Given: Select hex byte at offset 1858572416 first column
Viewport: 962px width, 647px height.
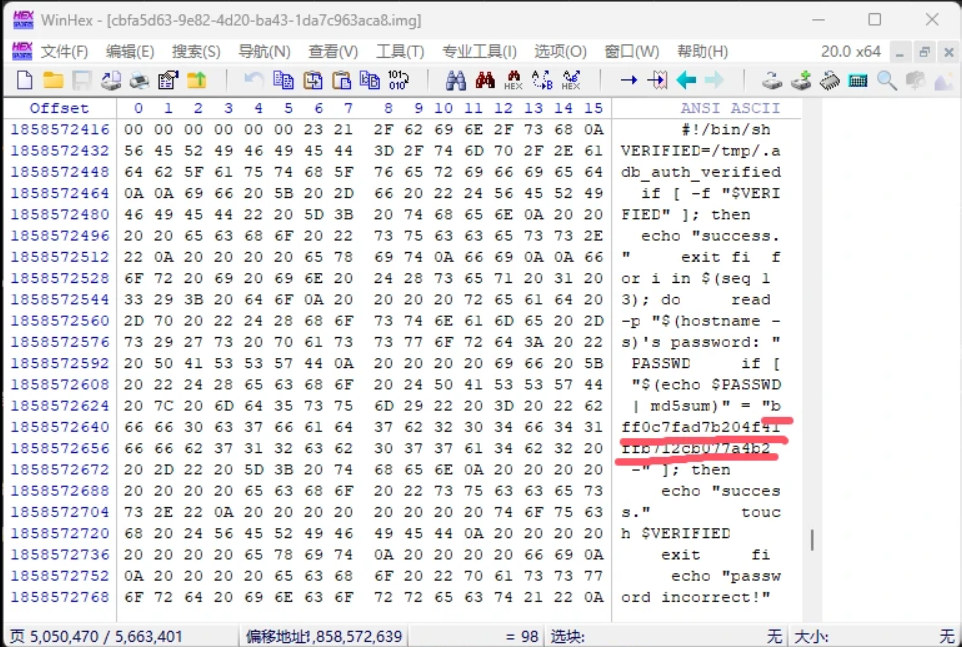Looking at the screenshot, I should coord(138,129).
